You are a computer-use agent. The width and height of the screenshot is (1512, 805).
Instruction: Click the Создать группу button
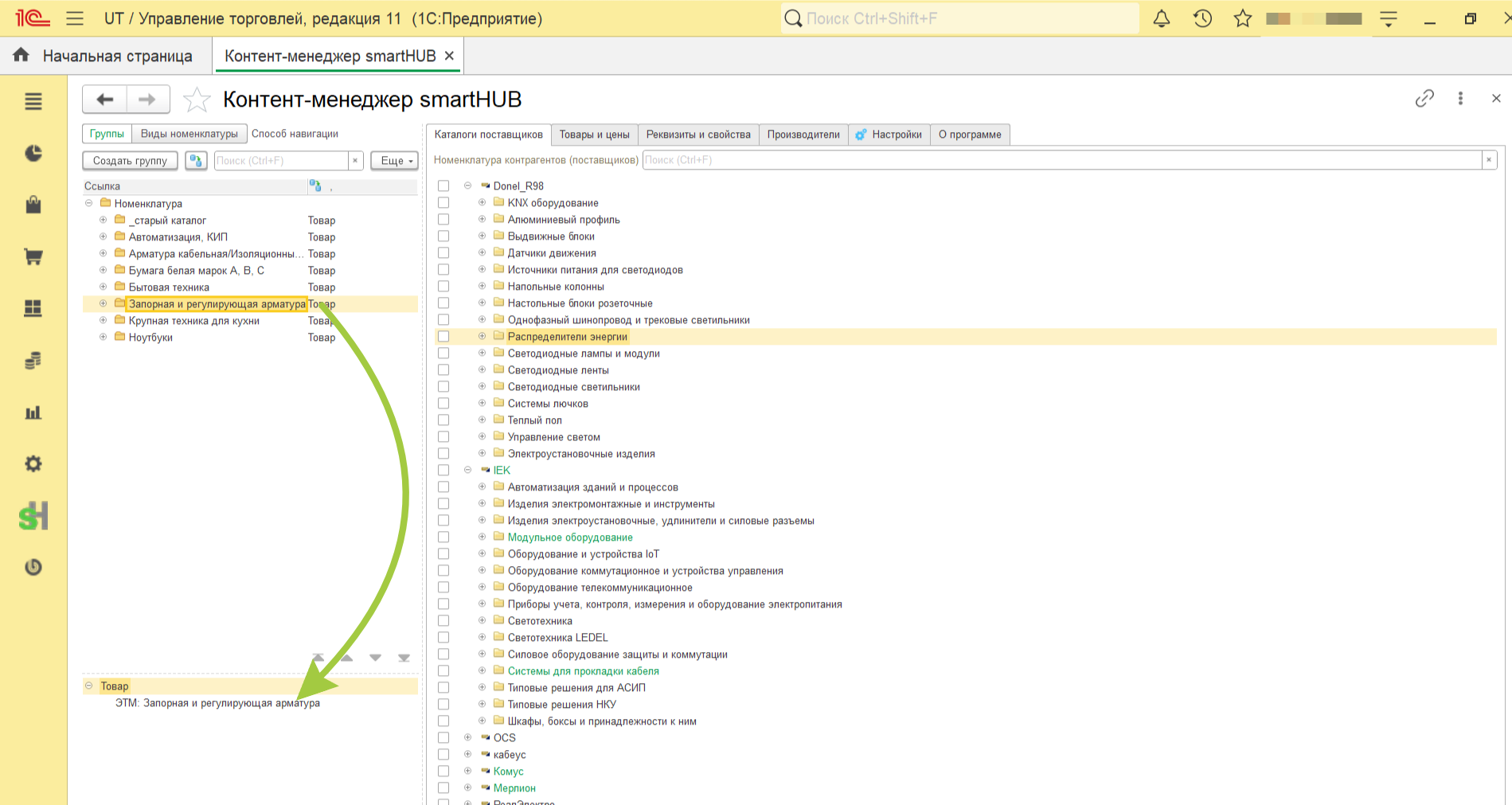pos(131,161)
